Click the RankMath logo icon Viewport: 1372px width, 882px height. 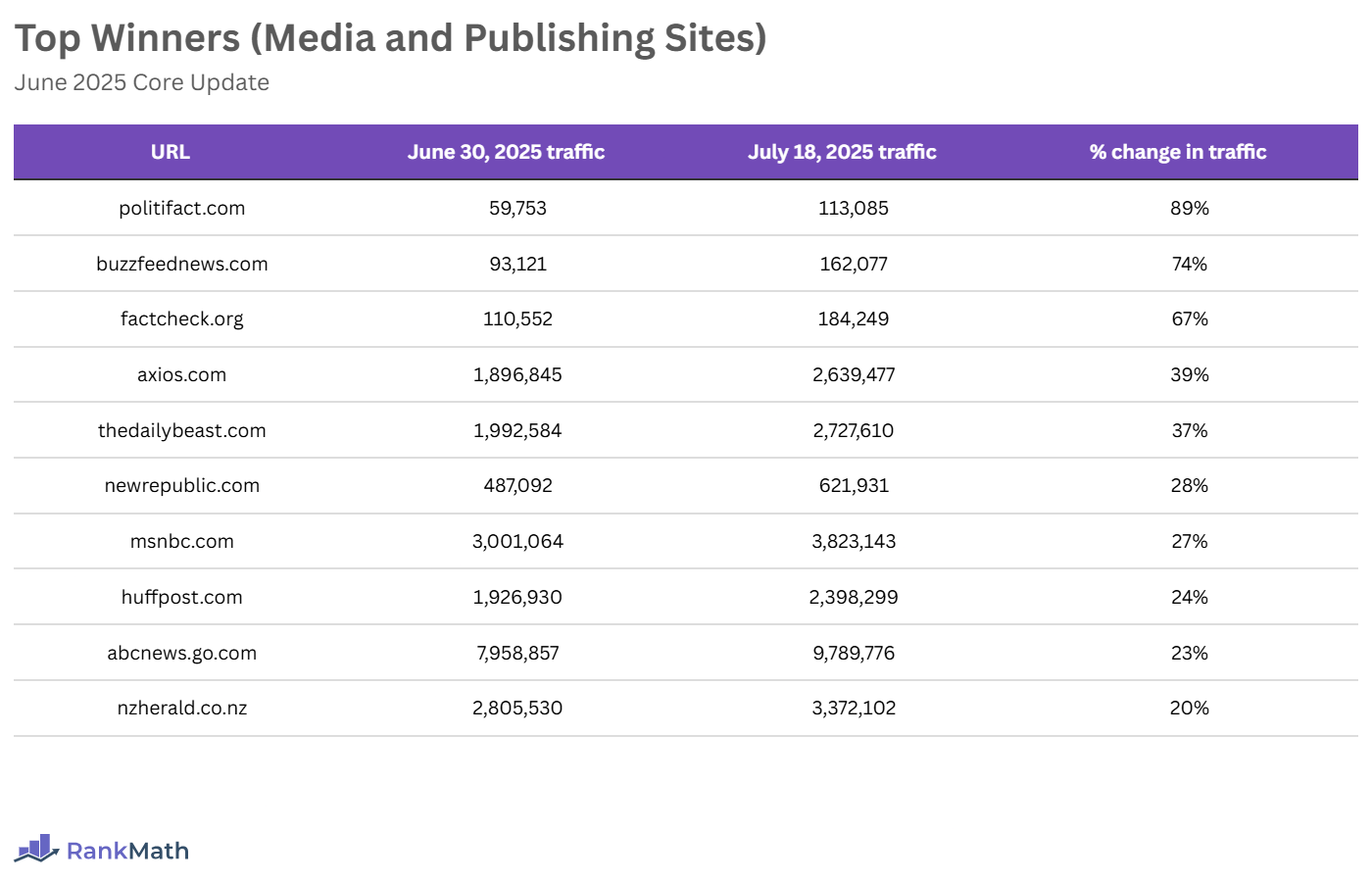(37, 849)
